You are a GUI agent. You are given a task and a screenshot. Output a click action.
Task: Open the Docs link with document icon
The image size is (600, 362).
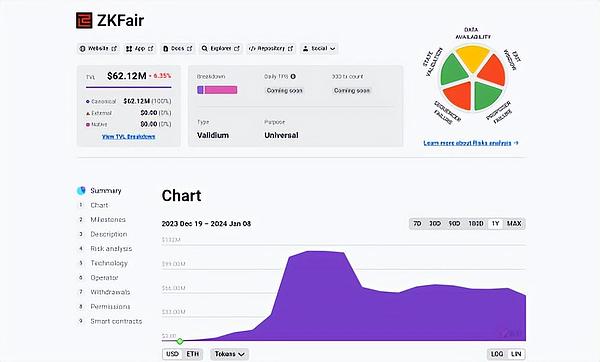178,49
